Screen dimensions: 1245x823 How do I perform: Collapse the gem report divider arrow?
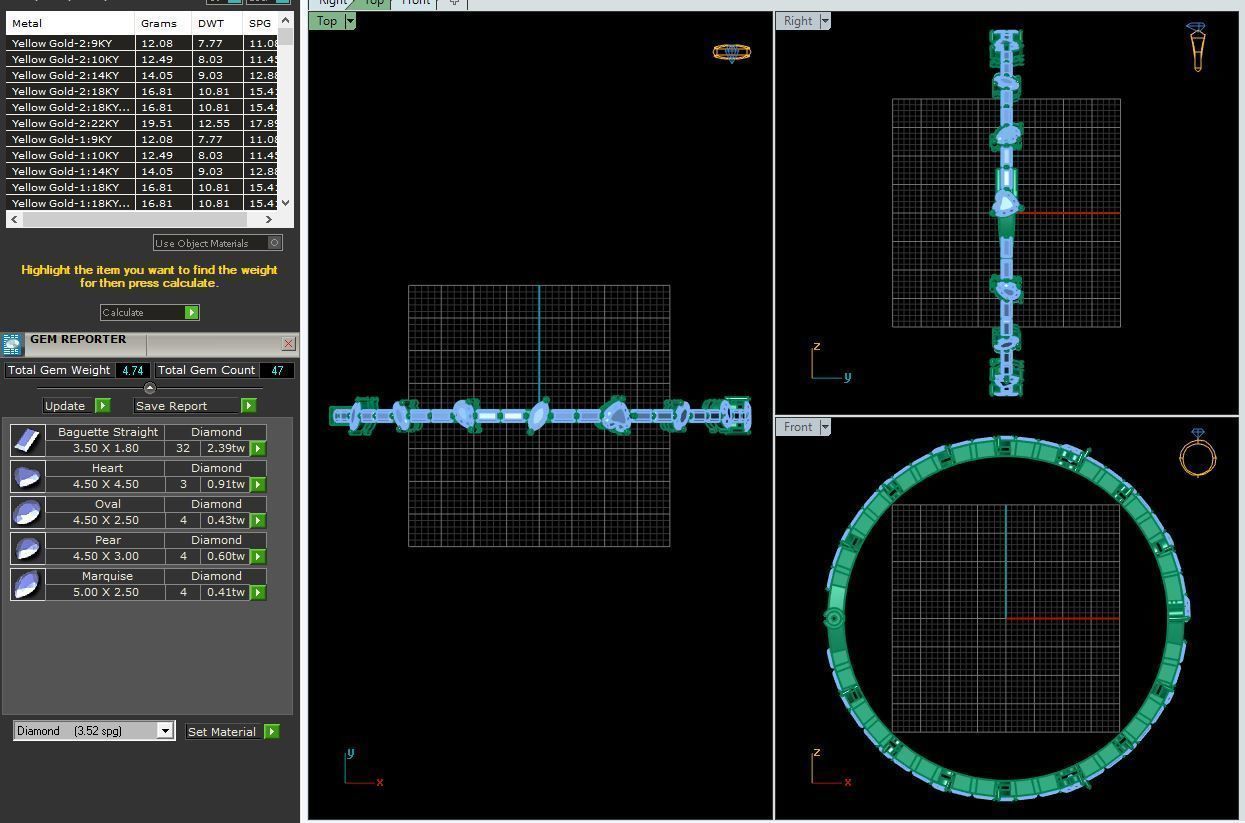tap(150, 388)
